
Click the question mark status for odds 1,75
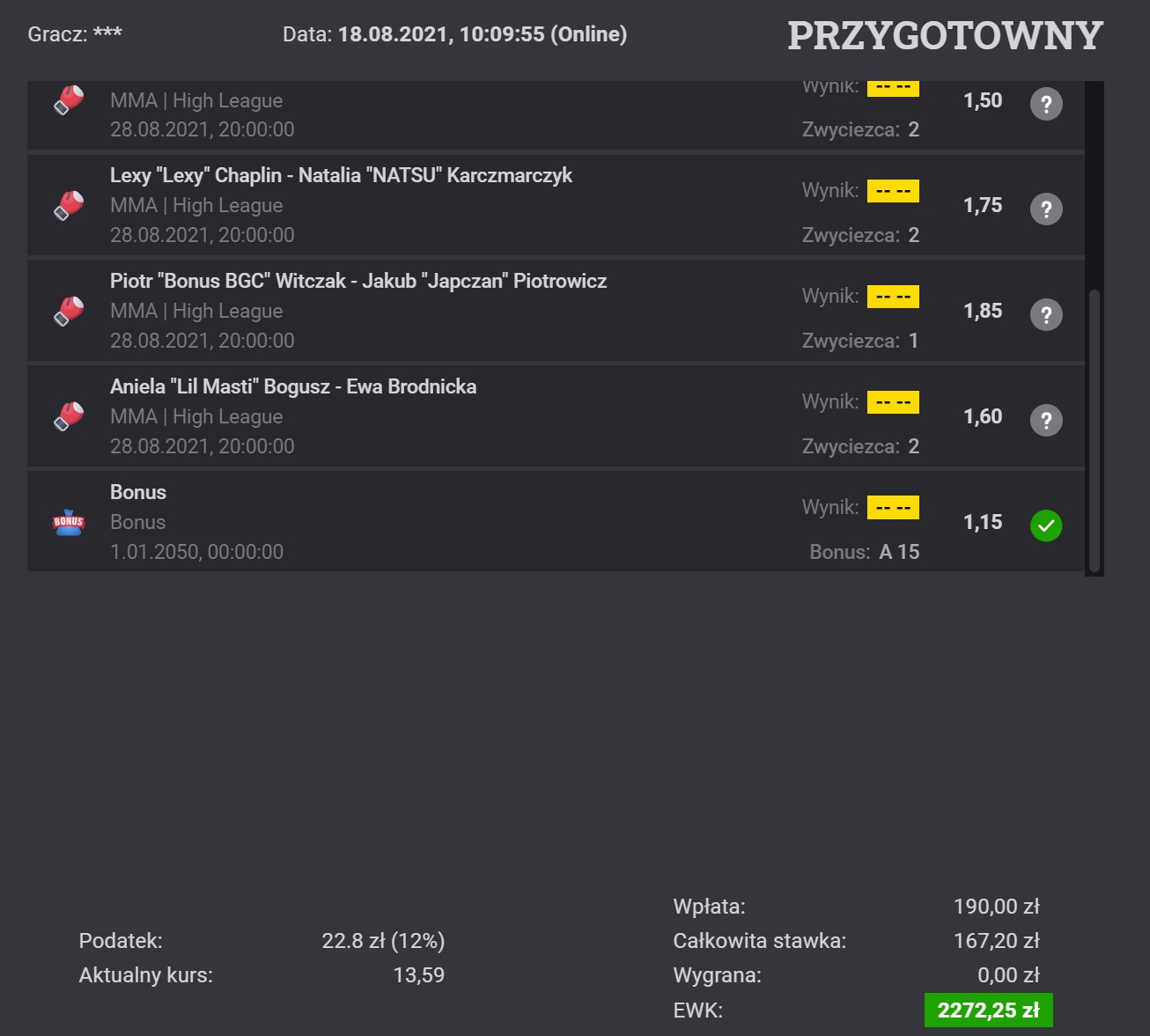tap(1046, 209)
